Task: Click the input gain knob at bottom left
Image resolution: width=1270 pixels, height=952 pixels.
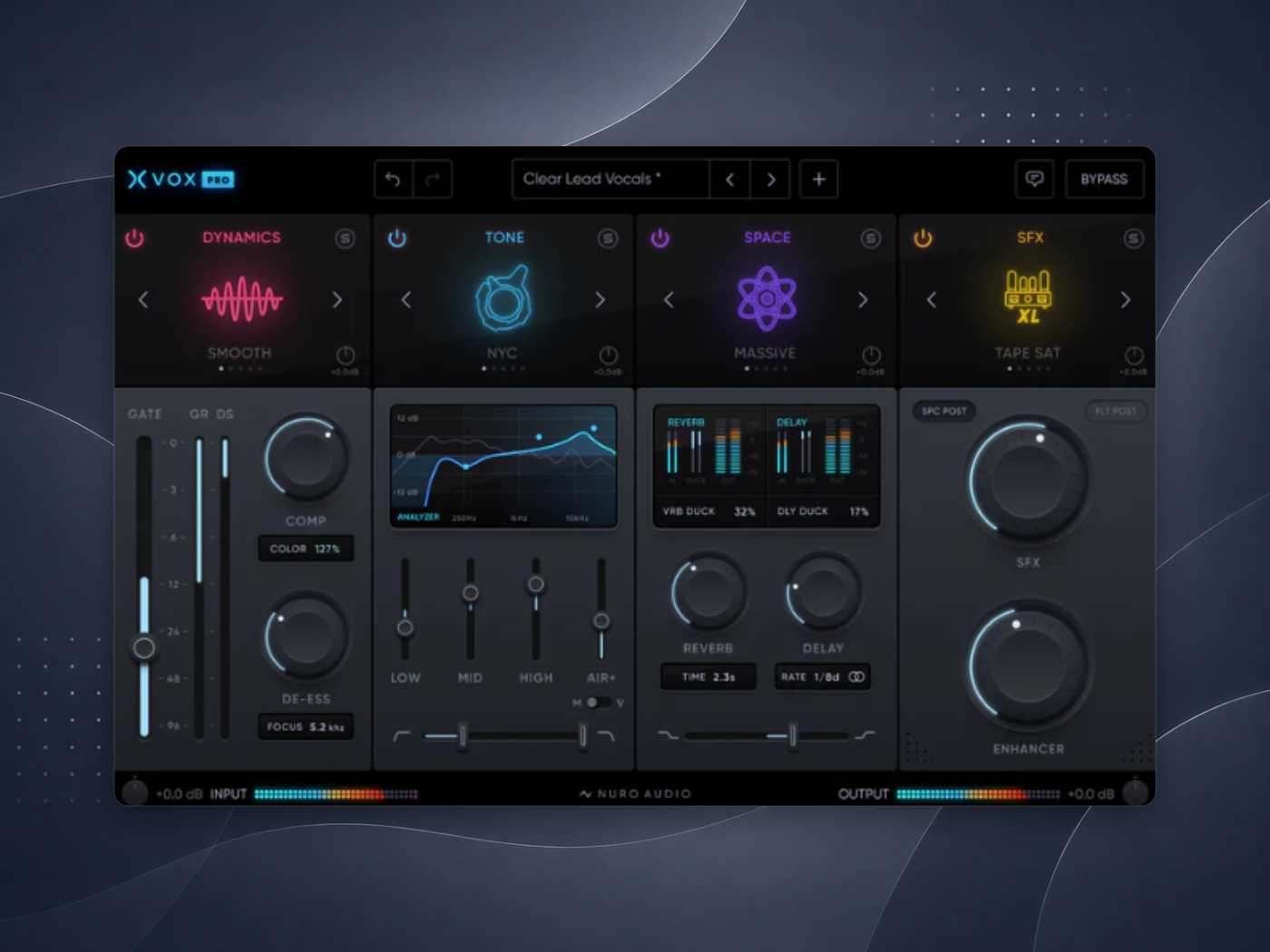Action: pos(134,792)
